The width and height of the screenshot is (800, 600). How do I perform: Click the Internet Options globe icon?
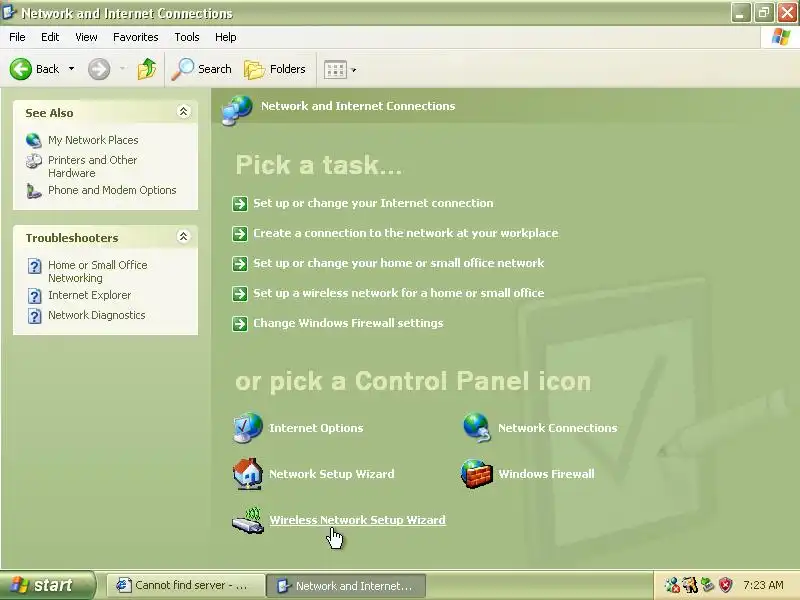pyautogui.click(x=248, y=428)
